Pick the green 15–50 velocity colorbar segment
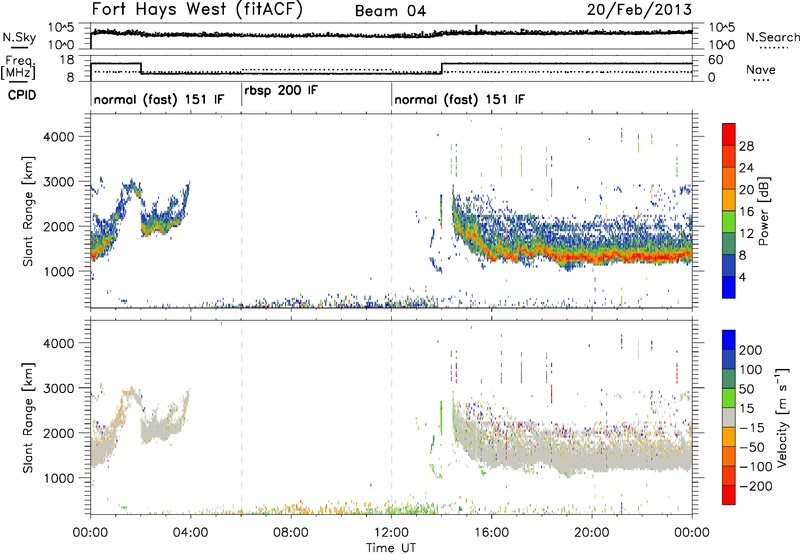 point(729,398)
